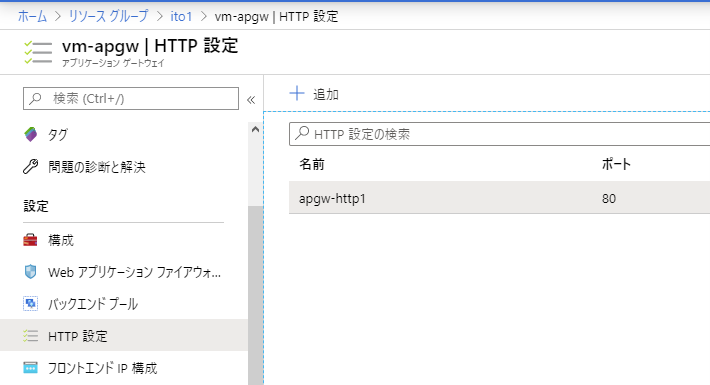Go to バックエンド プール
This screenshot has width=710, height=385.
pos(93,304)
